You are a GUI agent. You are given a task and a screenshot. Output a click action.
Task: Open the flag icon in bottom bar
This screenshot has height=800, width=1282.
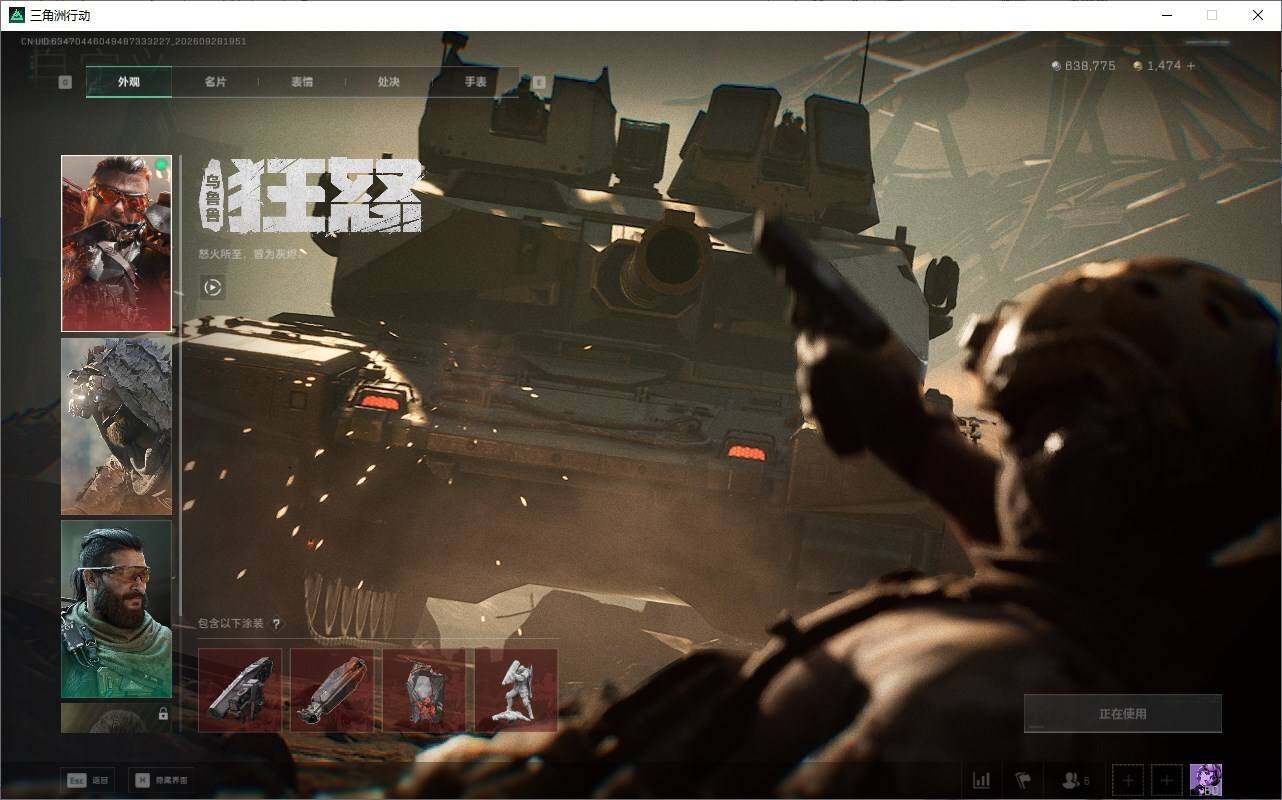pos(1023,780)
